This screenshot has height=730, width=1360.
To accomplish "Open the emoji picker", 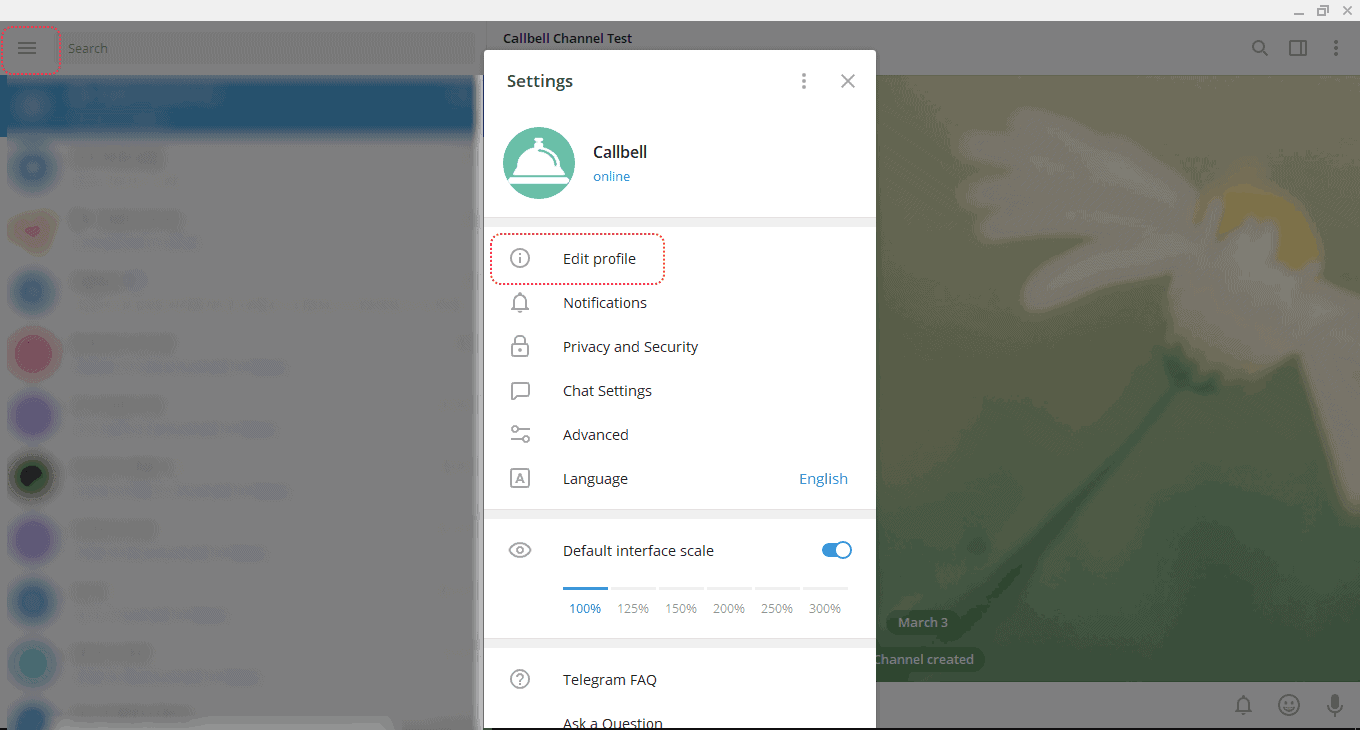I will coord(1289,705).
